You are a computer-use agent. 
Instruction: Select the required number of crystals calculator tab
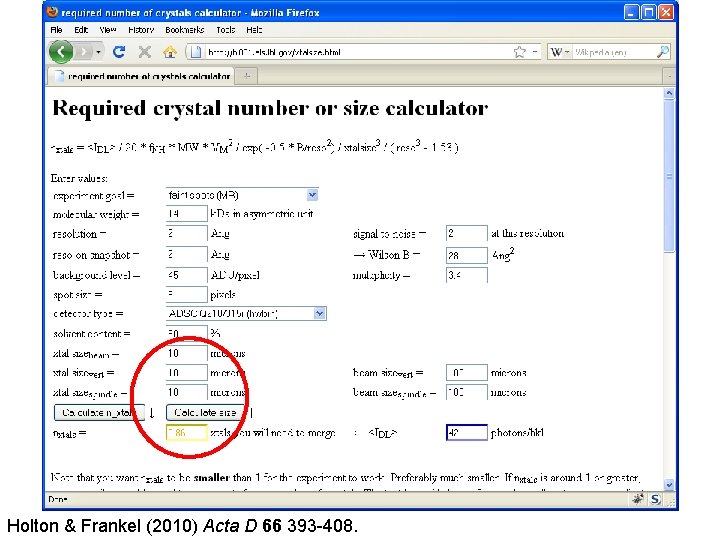(x=141, y=76)
